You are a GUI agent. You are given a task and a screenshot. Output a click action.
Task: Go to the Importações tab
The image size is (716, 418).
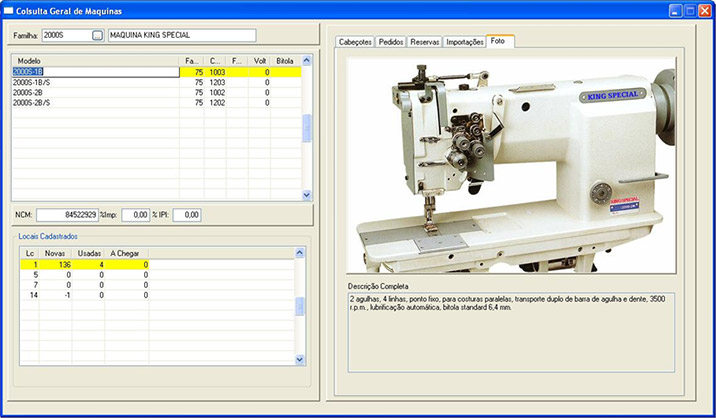tap(464, 42)
